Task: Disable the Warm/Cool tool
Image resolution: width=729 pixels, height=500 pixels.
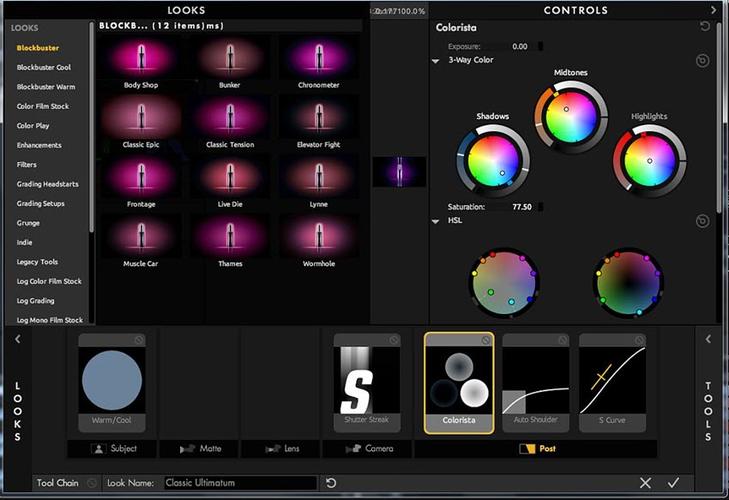Action: [x=139, y=340]
